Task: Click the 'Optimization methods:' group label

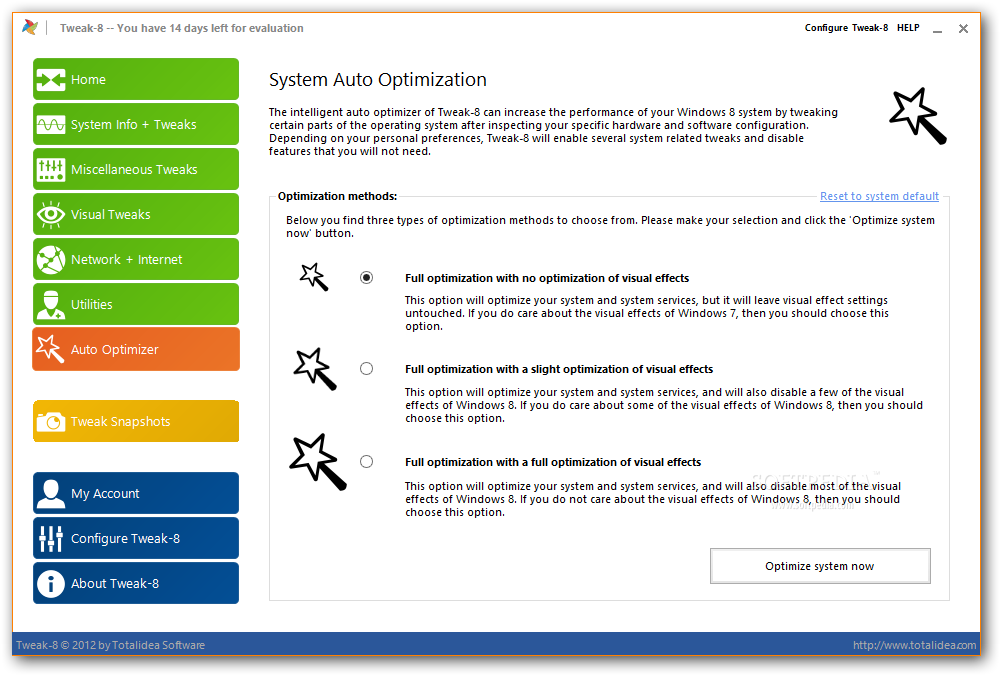Action: click(337, 196)
